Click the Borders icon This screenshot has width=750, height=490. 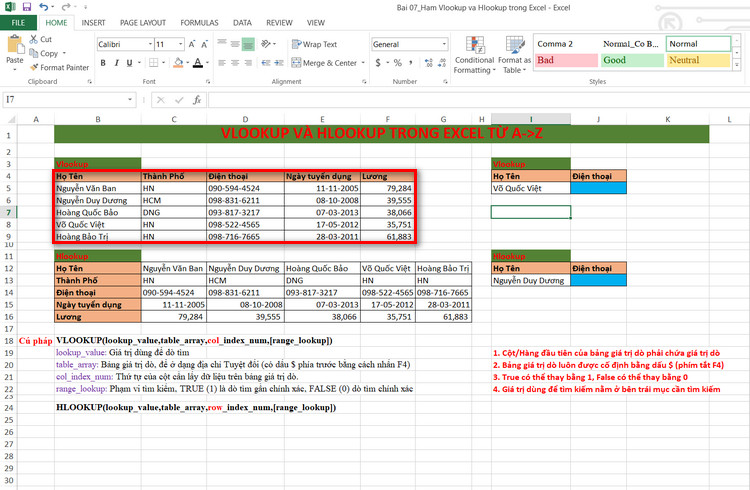[x=153, y=63]
